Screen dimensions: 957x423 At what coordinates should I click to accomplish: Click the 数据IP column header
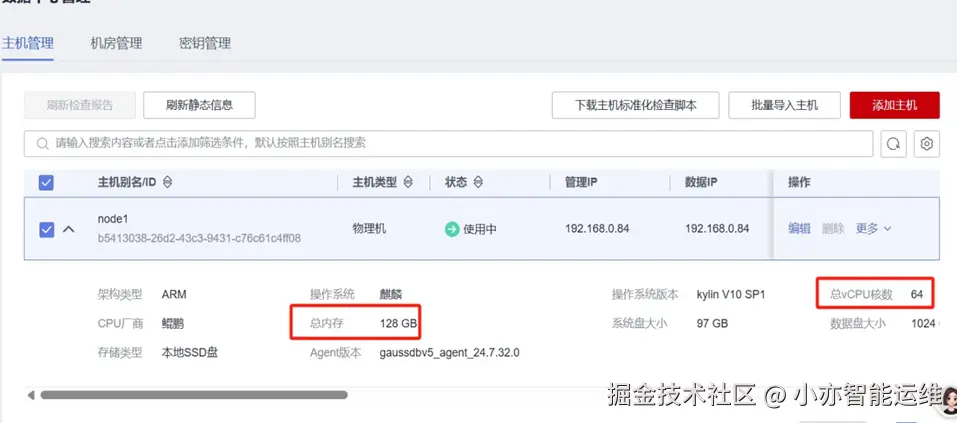click(x=701, y=183)
